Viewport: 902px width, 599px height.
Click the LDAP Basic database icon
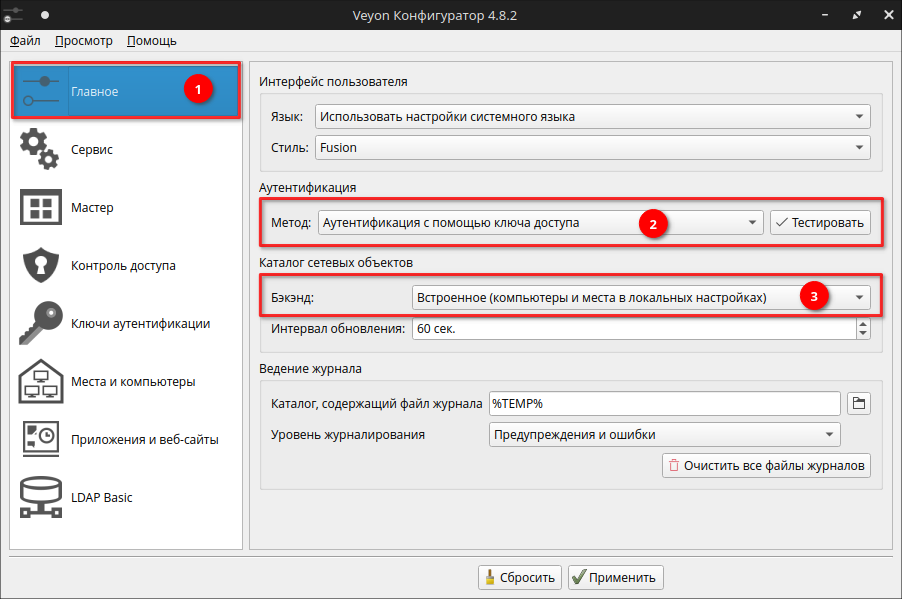pos(40,497)
